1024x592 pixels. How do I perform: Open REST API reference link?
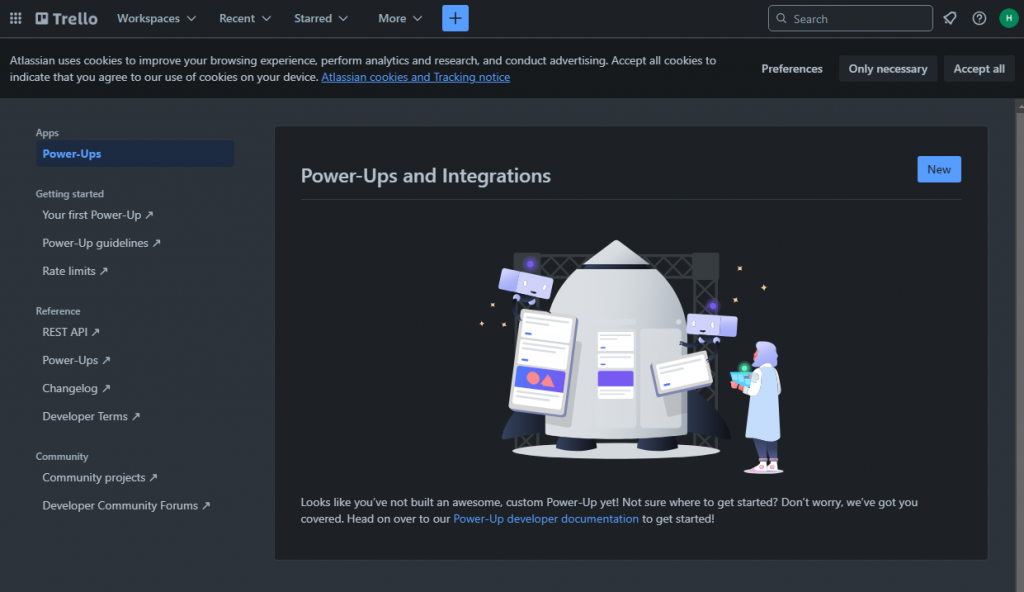[71, 332]
